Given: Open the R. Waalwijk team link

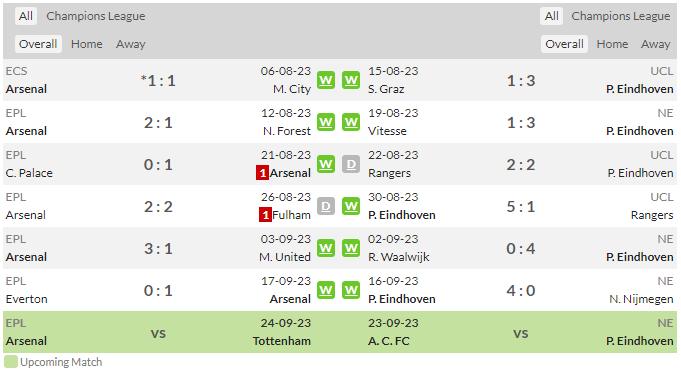Looking at the screenshot, I should [399, 257].
